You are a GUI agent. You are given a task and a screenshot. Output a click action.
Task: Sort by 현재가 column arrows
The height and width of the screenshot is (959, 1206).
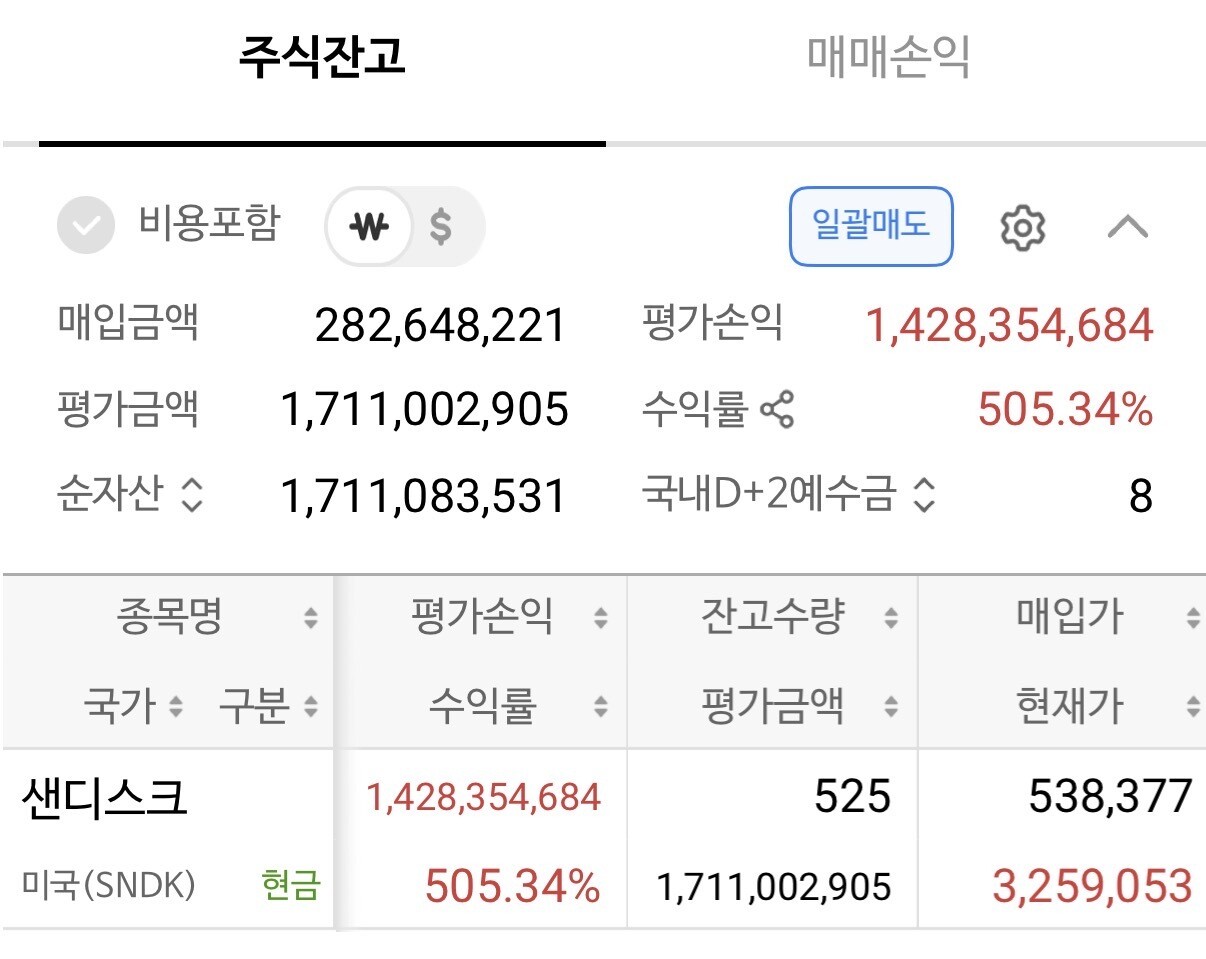click(x=1193, y=708)
